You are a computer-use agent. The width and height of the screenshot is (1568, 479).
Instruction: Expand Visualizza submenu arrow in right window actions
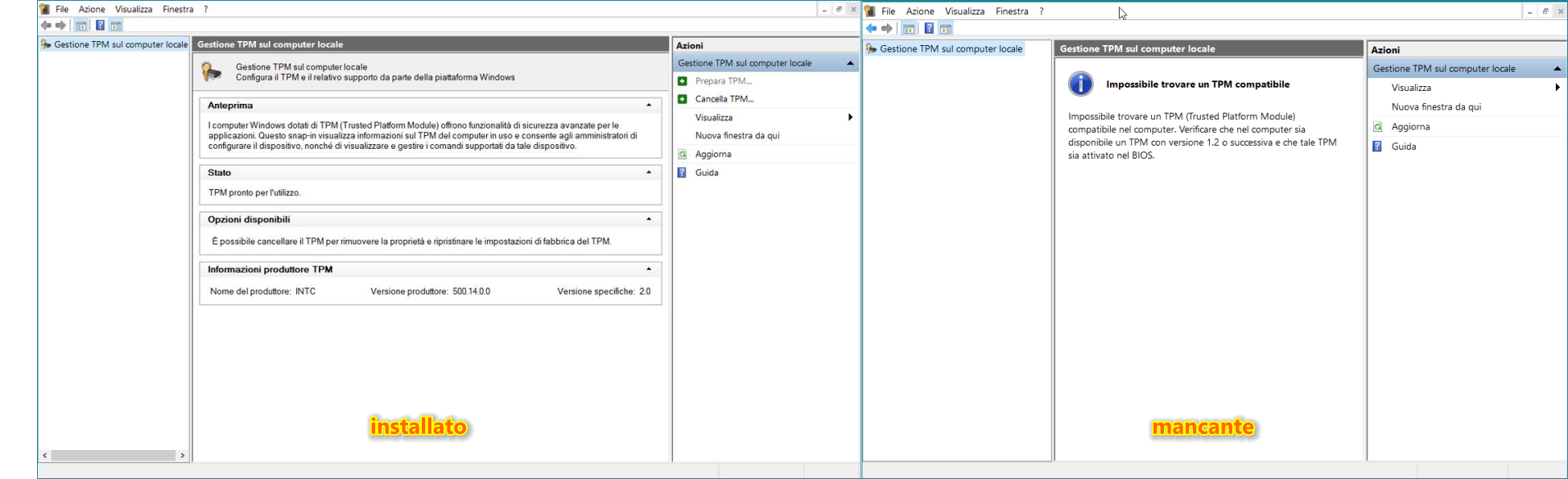[1558, 88]
